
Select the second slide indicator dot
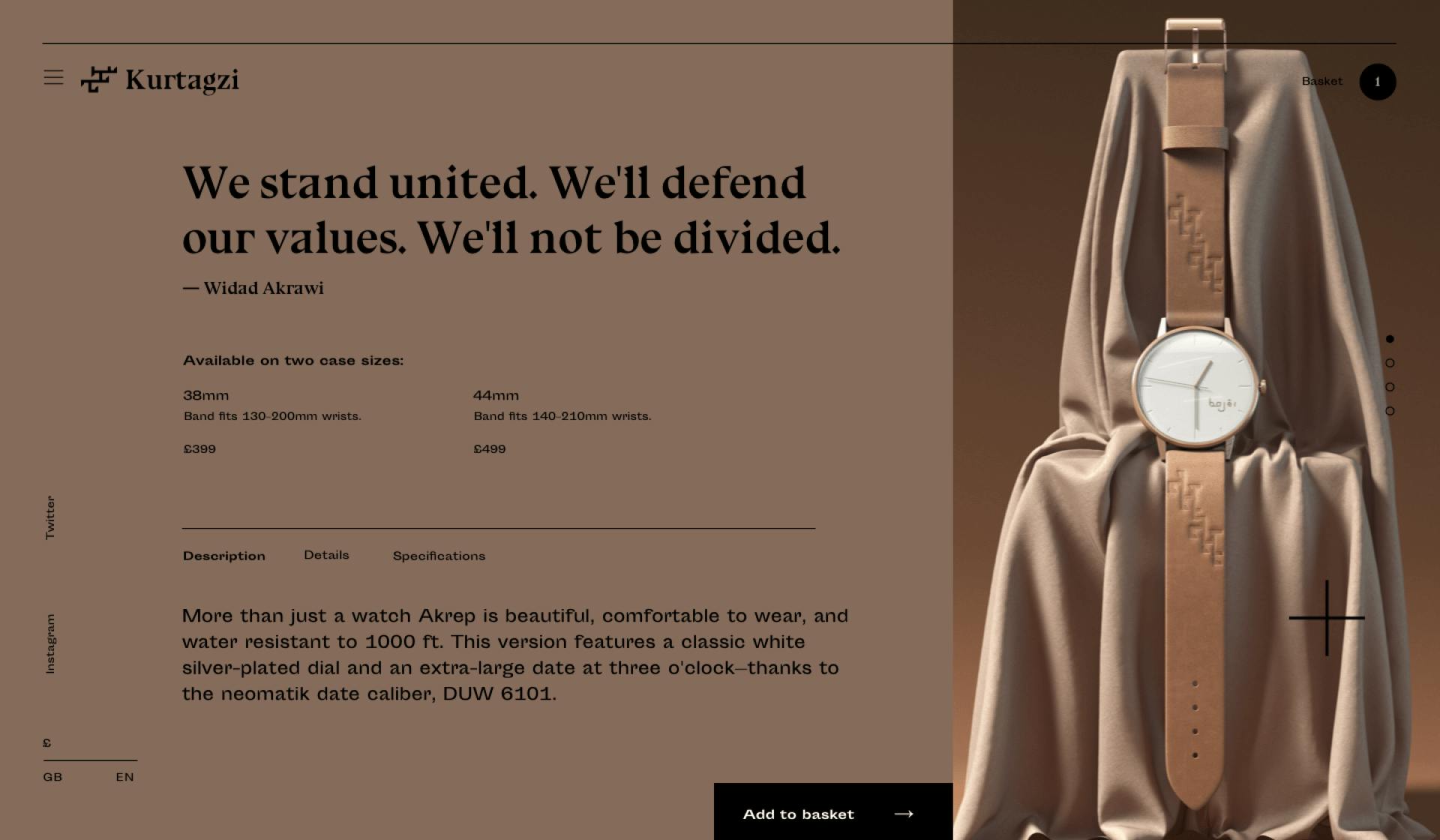pyautogui.click(x=1390, y=363)
